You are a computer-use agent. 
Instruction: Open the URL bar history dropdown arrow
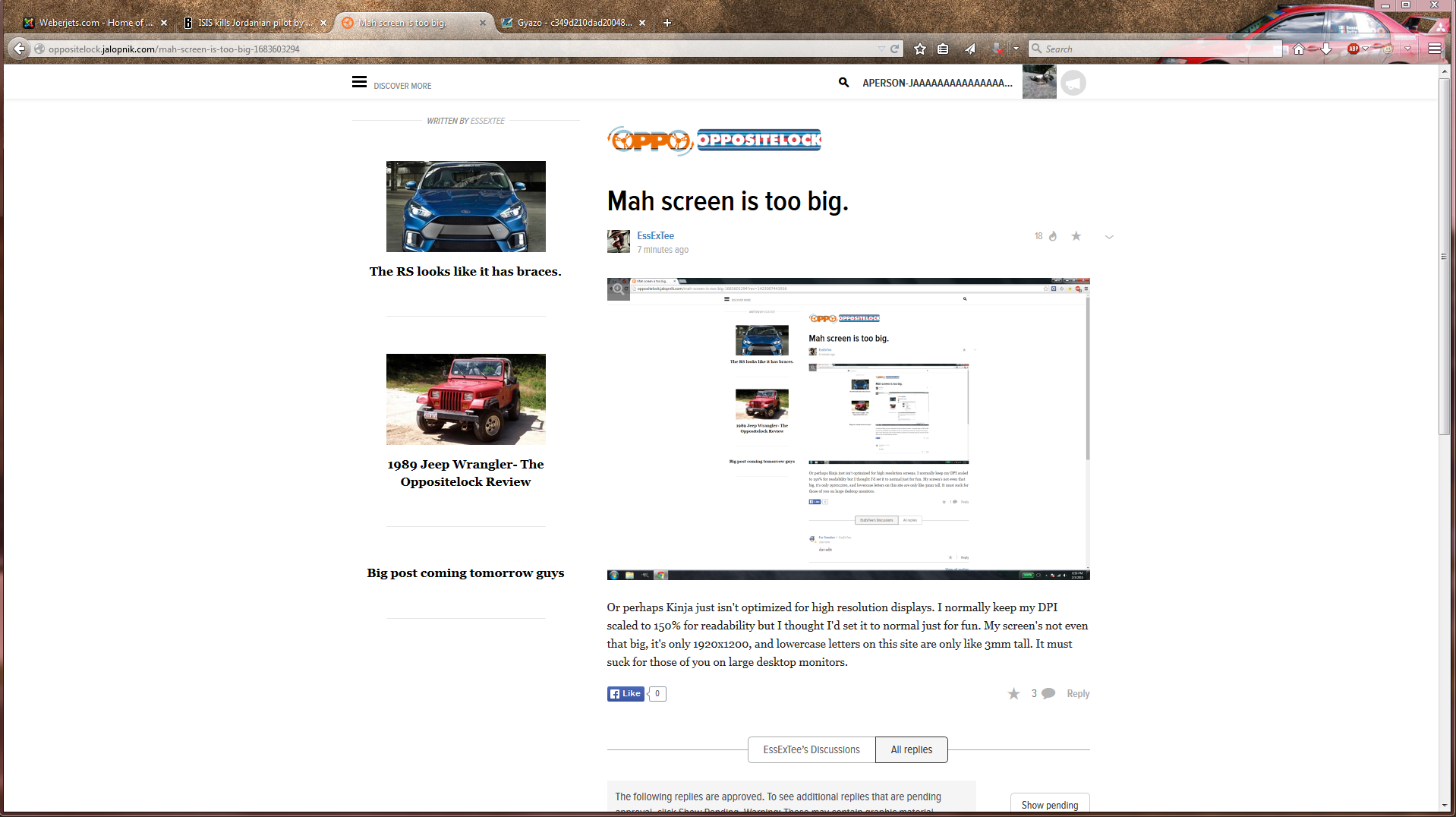click(881, 49)
